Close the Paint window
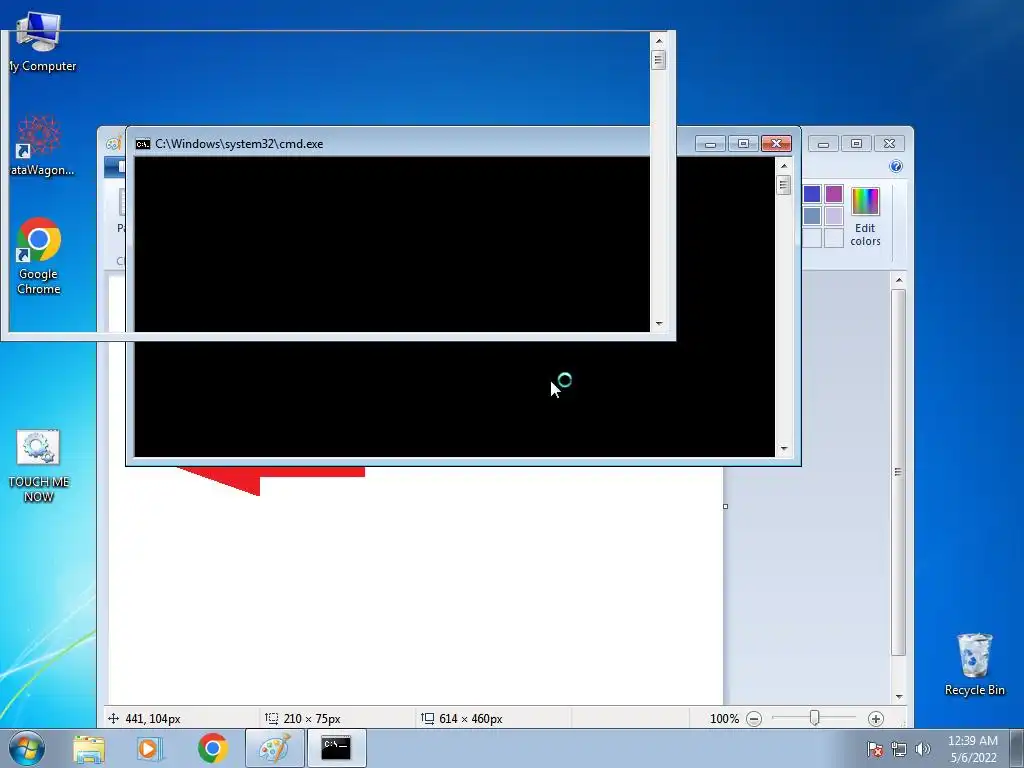This screenshot has width=1024, height=768. point(889,144)
